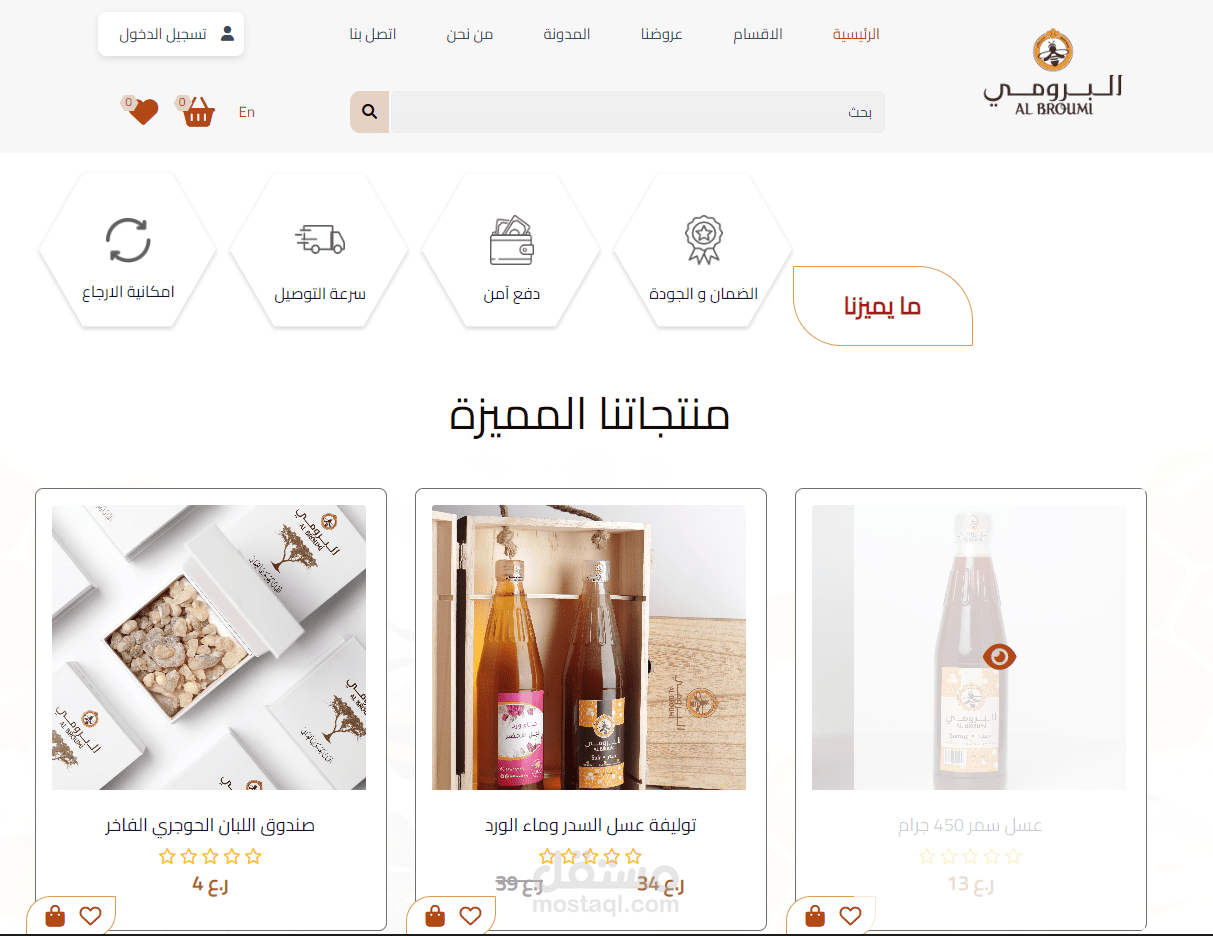Click the بحث search input field
The width and height of the screenshot is (1213, 936).
coord(638,112)
